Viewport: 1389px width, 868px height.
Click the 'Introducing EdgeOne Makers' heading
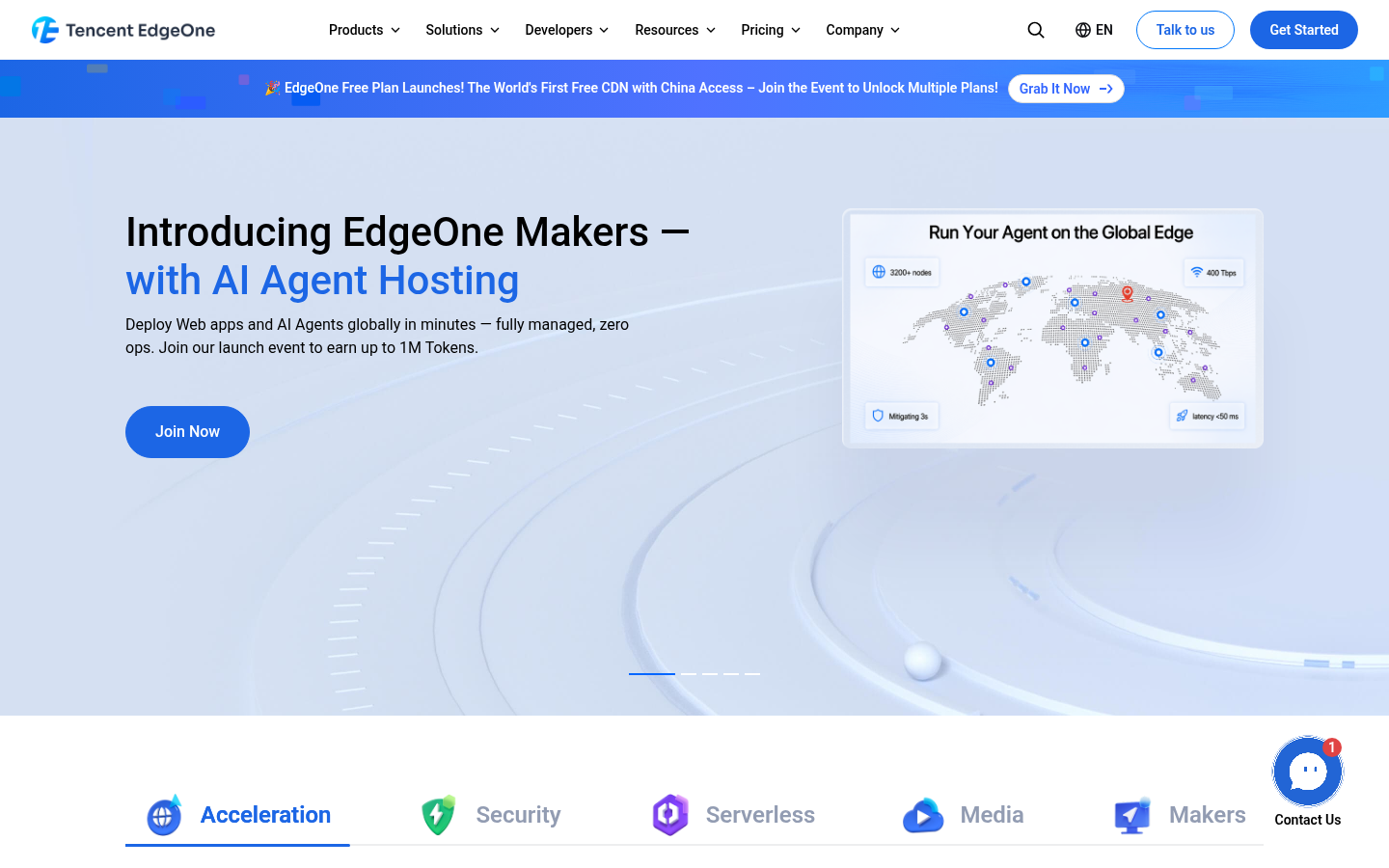tap(407, 232)
